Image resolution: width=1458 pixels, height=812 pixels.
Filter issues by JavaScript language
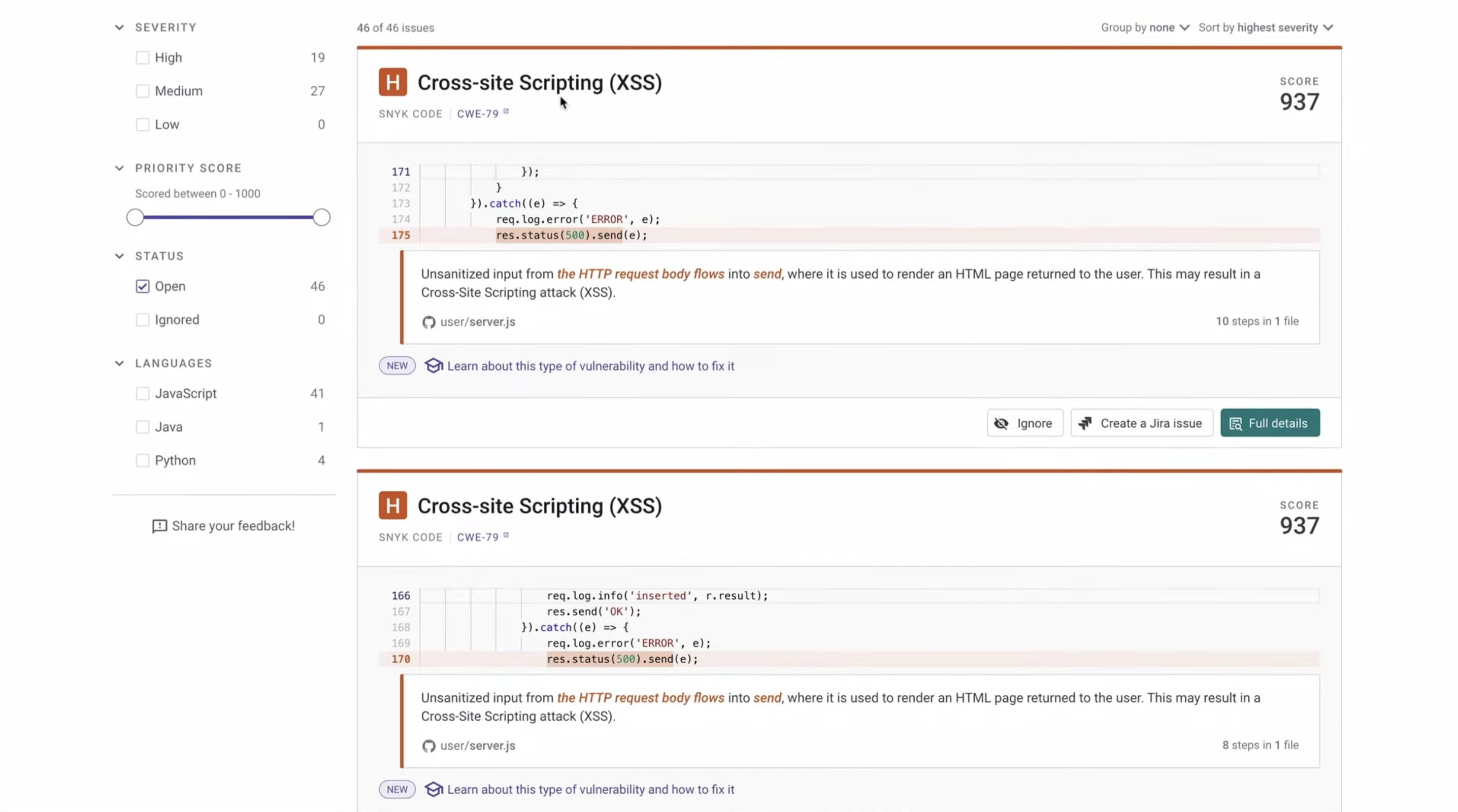pyautogui.click(x=143, y=393)
